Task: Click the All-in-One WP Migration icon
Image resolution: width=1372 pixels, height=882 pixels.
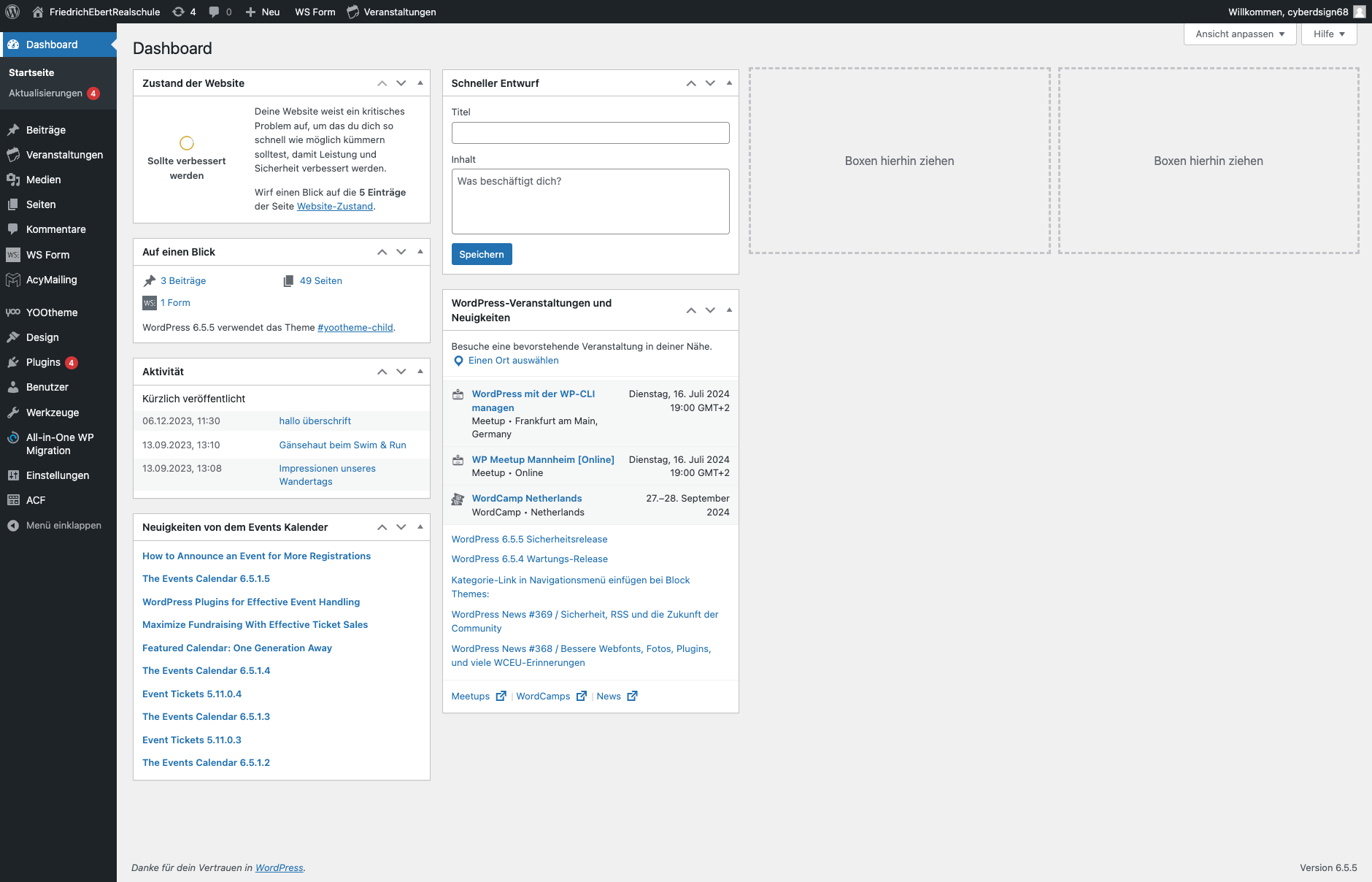Action: pos(13,437)
